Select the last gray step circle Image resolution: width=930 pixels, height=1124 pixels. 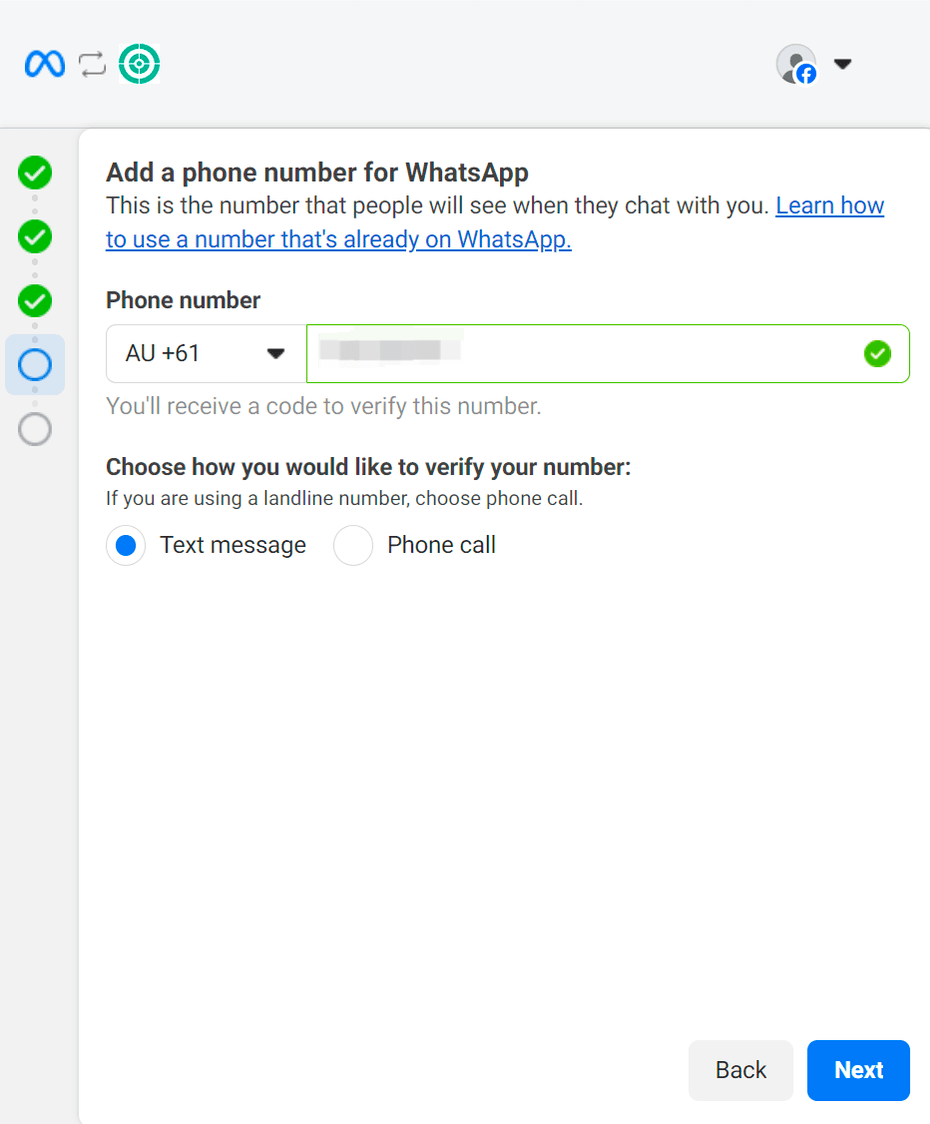[35, 429]
